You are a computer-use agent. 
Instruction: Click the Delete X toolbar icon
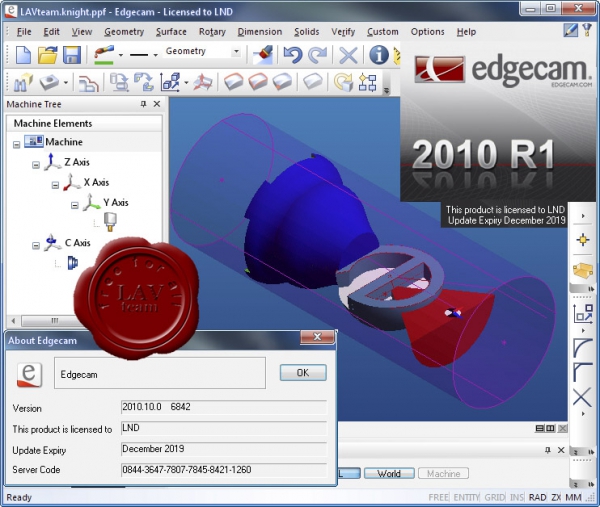coord(348,55)
